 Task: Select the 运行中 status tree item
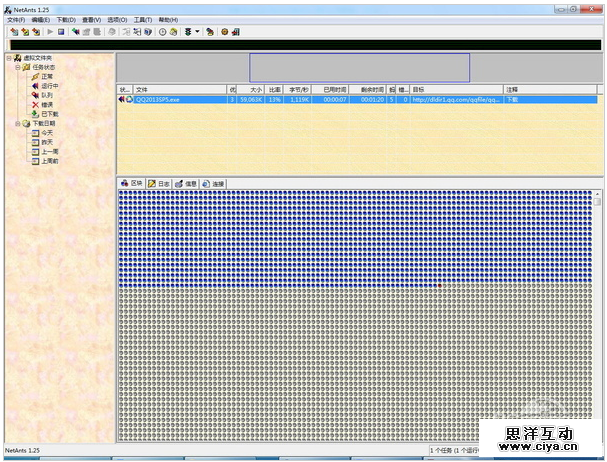click(x=49, y=86)
